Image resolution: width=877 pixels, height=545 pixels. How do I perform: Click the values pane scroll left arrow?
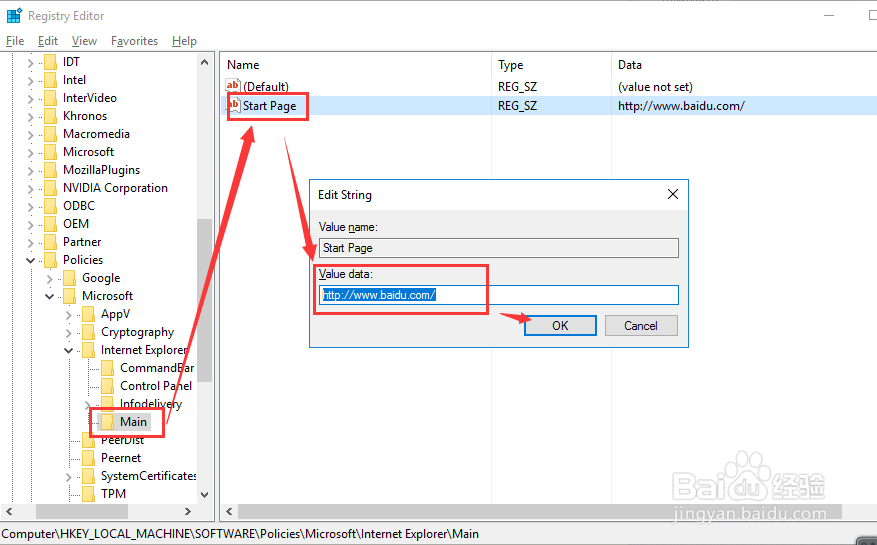229,511
